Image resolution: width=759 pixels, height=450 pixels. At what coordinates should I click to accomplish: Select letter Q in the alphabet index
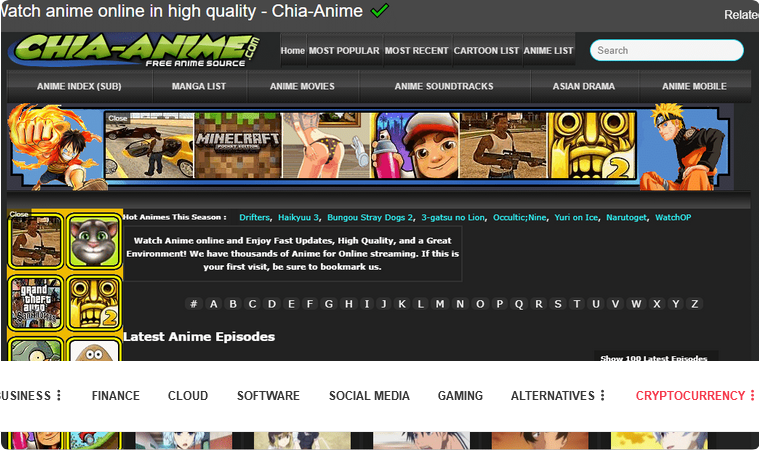click(x=519, y=304)
